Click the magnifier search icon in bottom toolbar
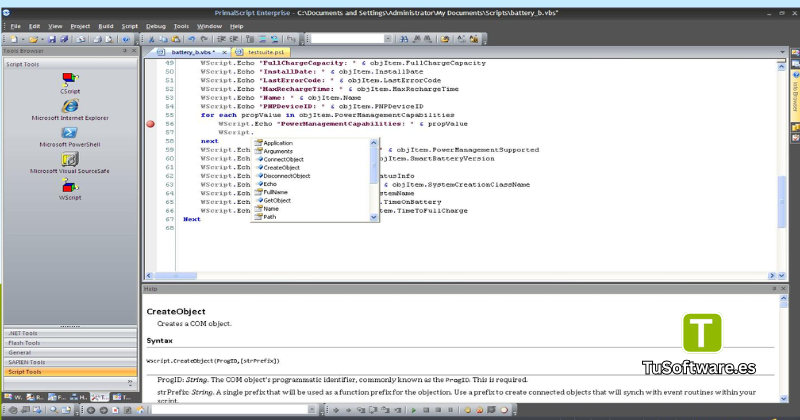Screen dimensions: 800x420 click(54, 410)
